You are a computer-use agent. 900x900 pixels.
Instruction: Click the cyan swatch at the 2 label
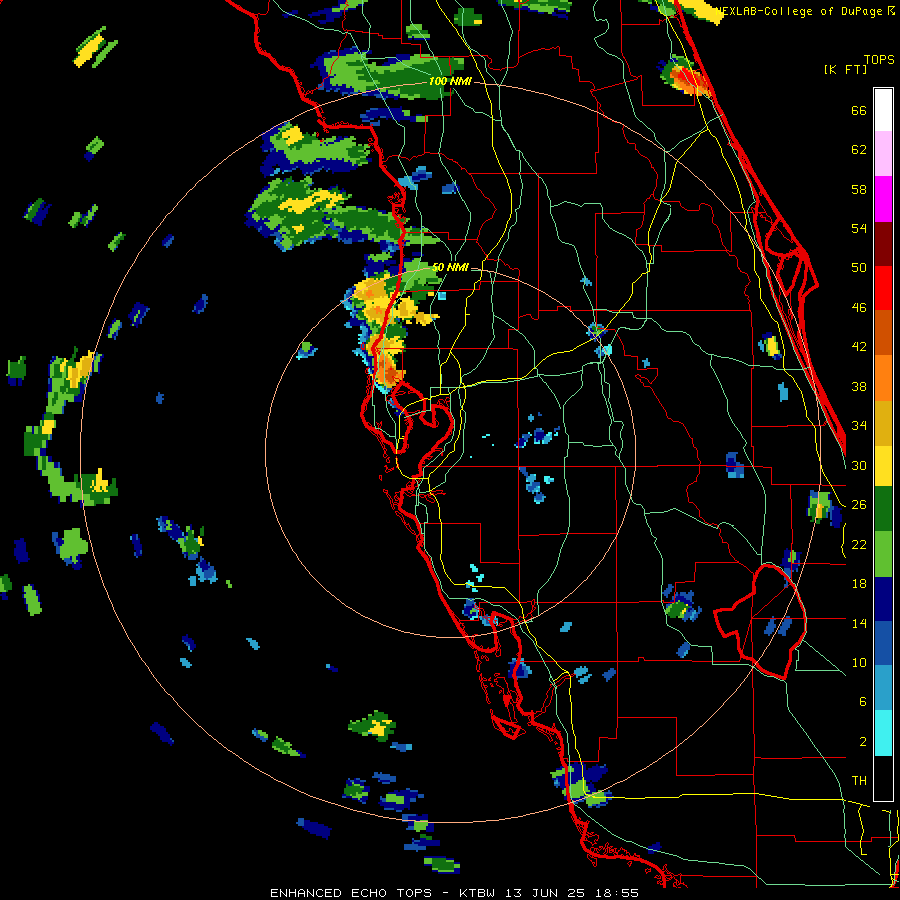point(883,733)
